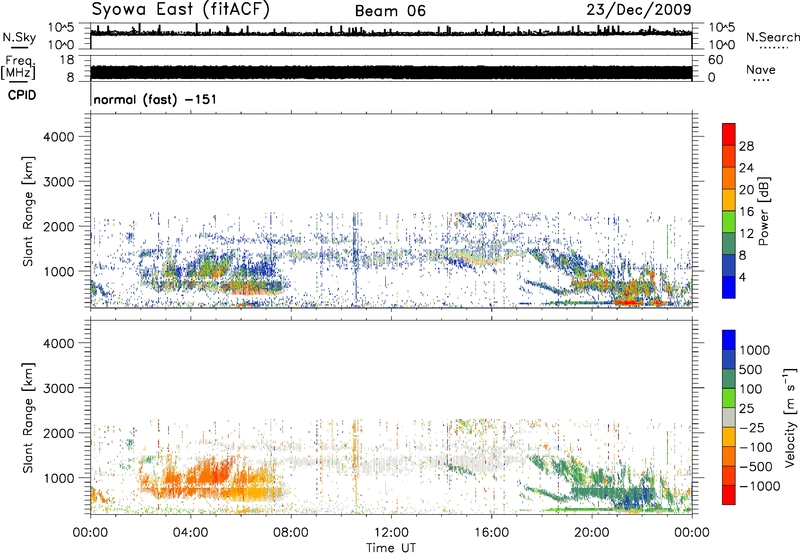Click the "-100" label on Velocity color bar
The height and width of the screenshot is (554, 800).
(x=755, y=447)
